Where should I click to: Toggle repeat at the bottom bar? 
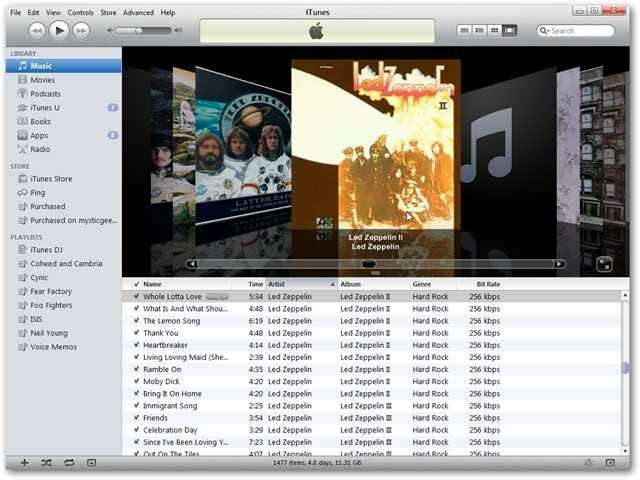point(69,462)
